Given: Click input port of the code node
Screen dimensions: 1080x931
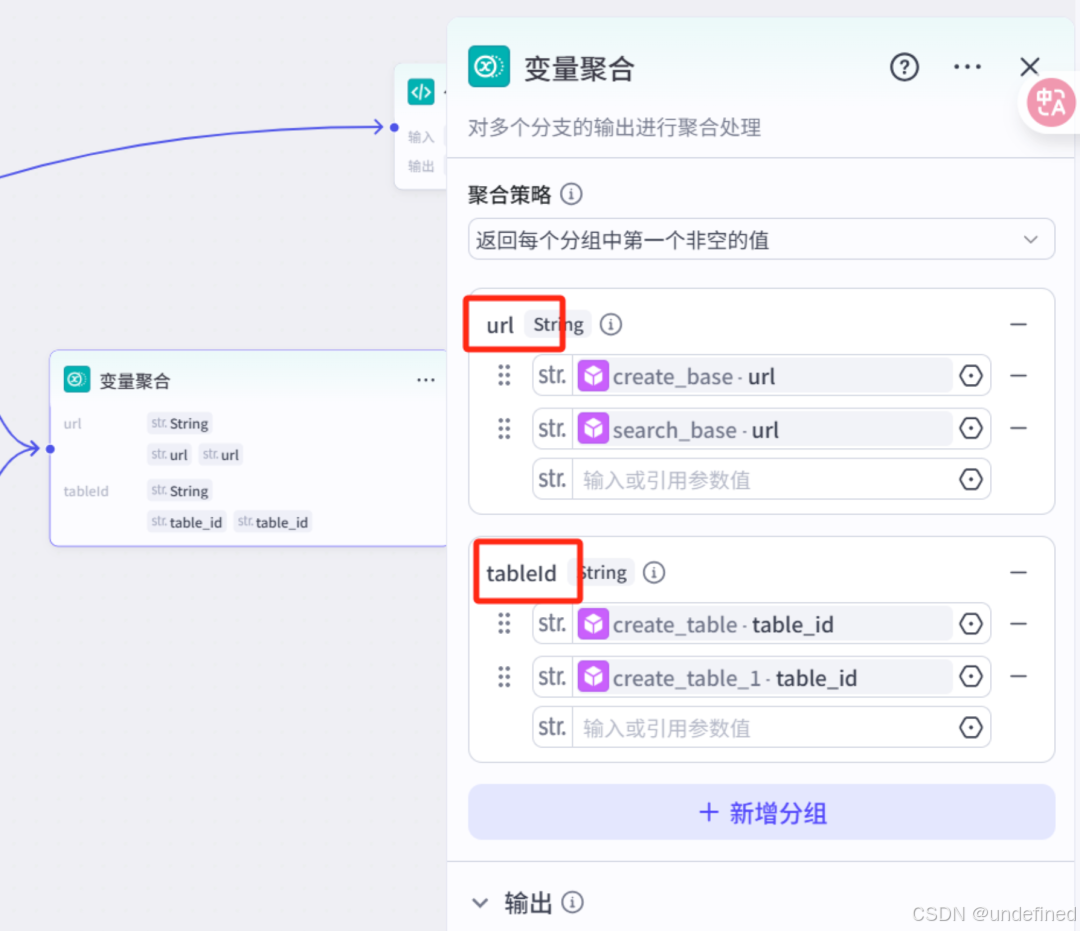Looking at the screenshot, I should [394, 127].
